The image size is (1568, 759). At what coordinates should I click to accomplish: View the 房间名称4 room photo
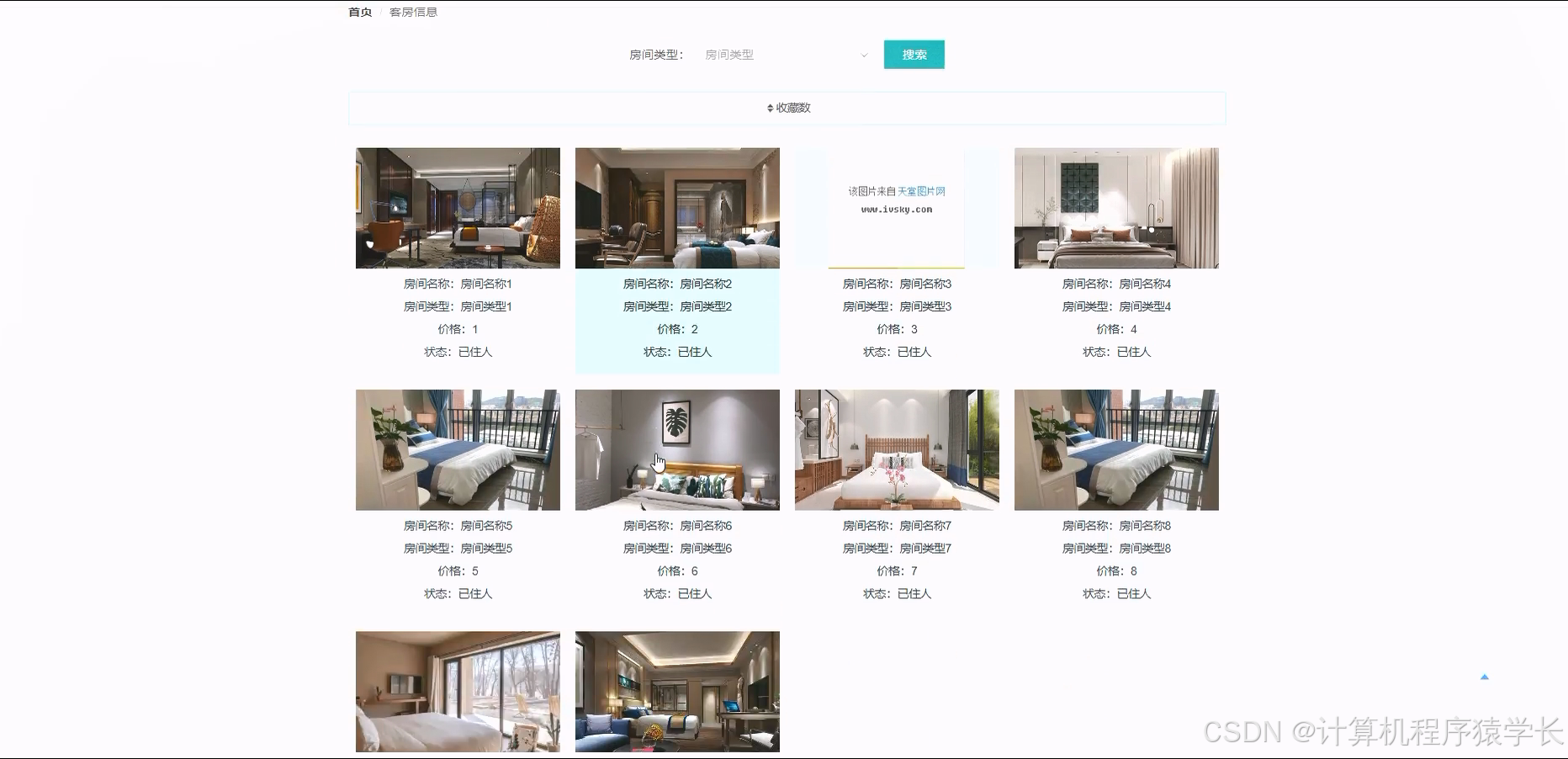1116,208
